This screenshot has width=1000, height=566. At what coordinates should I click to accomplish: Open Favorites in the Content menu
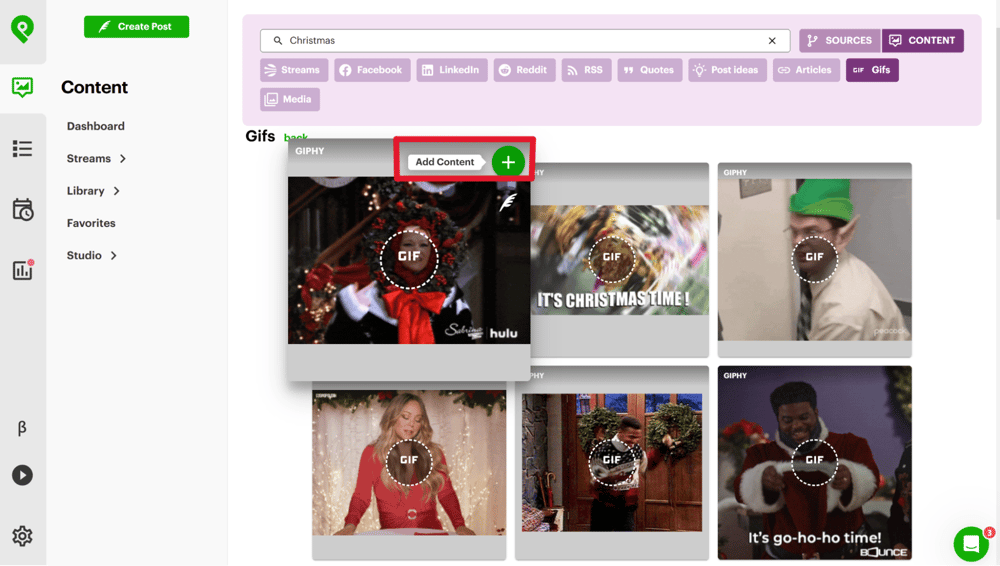click(x=91, y=223)
